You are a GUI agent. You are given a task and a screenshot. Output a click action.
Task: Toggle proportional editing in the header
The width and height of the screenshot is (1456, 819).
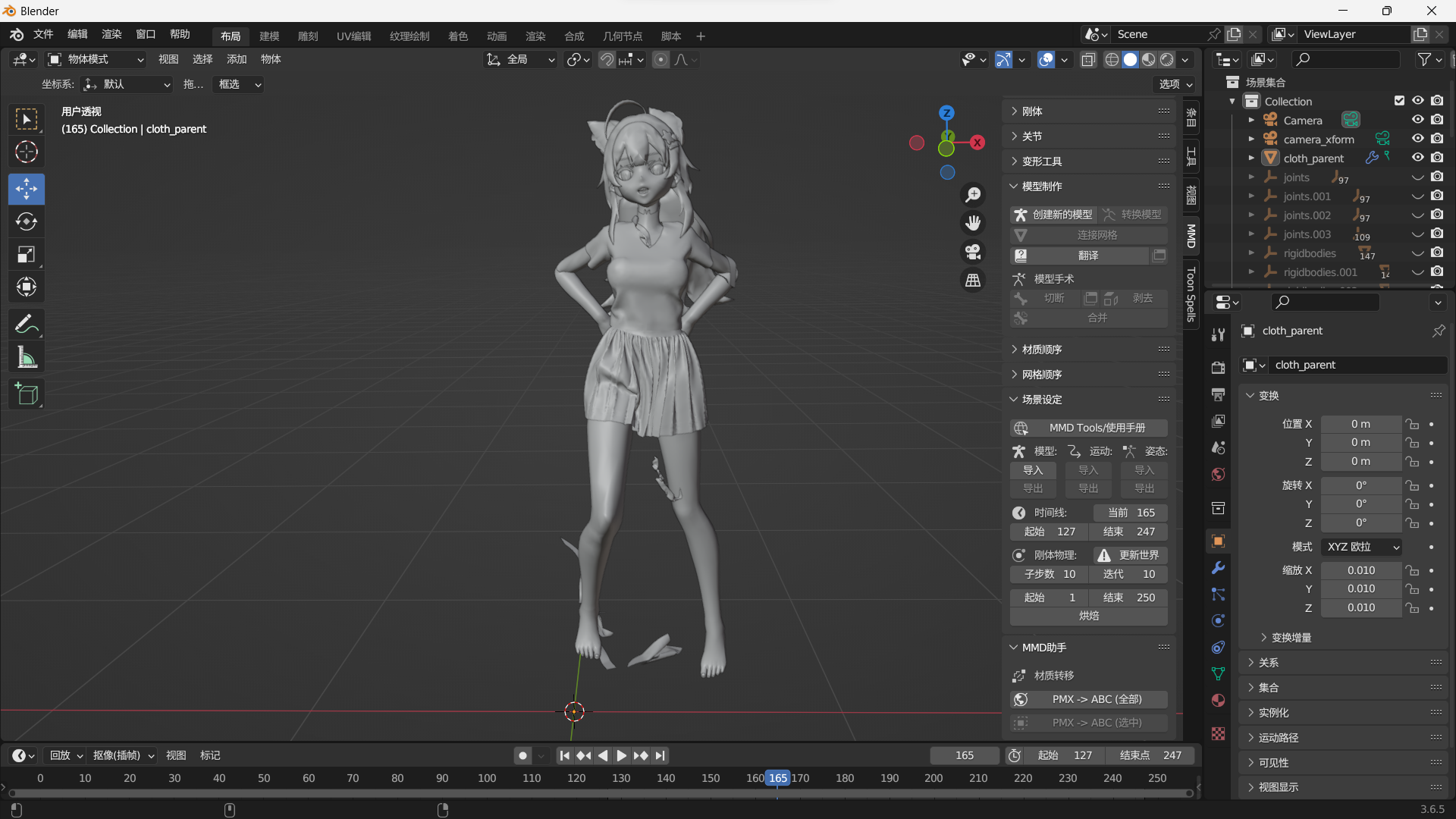(661, 59)
